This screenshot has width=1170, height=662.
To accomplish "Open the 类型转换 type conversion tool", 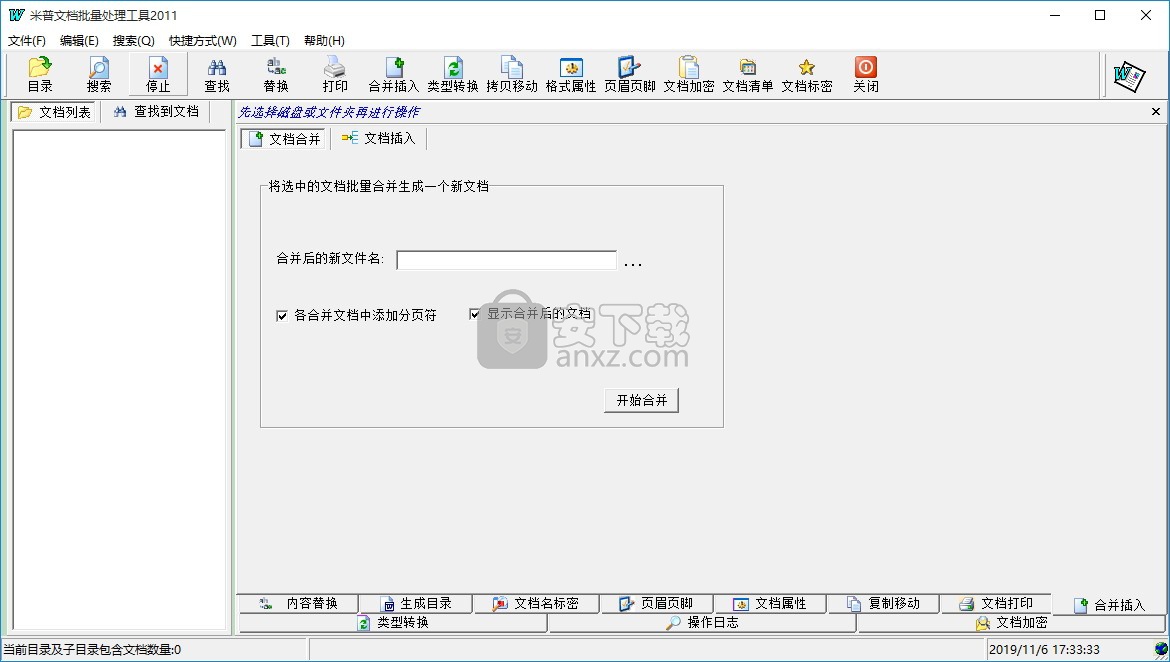I will [452, 75].
